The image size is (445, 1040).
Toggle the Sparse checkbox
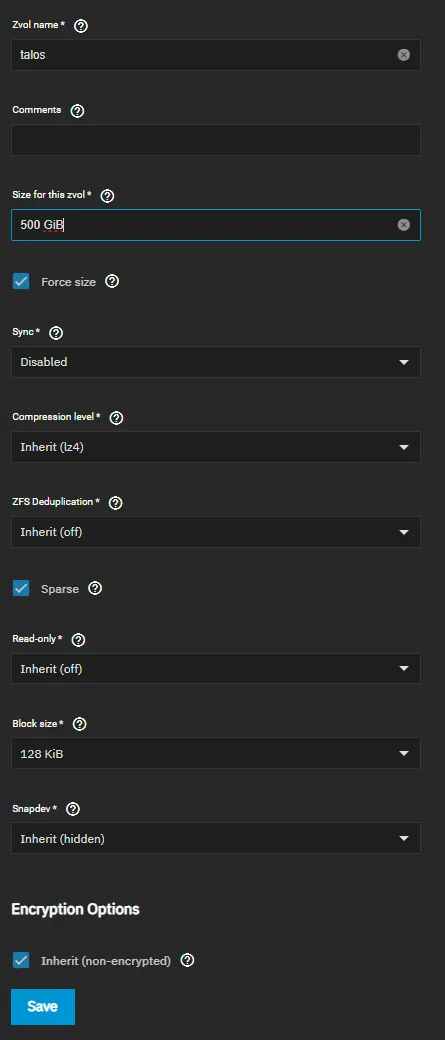point(21,588)
